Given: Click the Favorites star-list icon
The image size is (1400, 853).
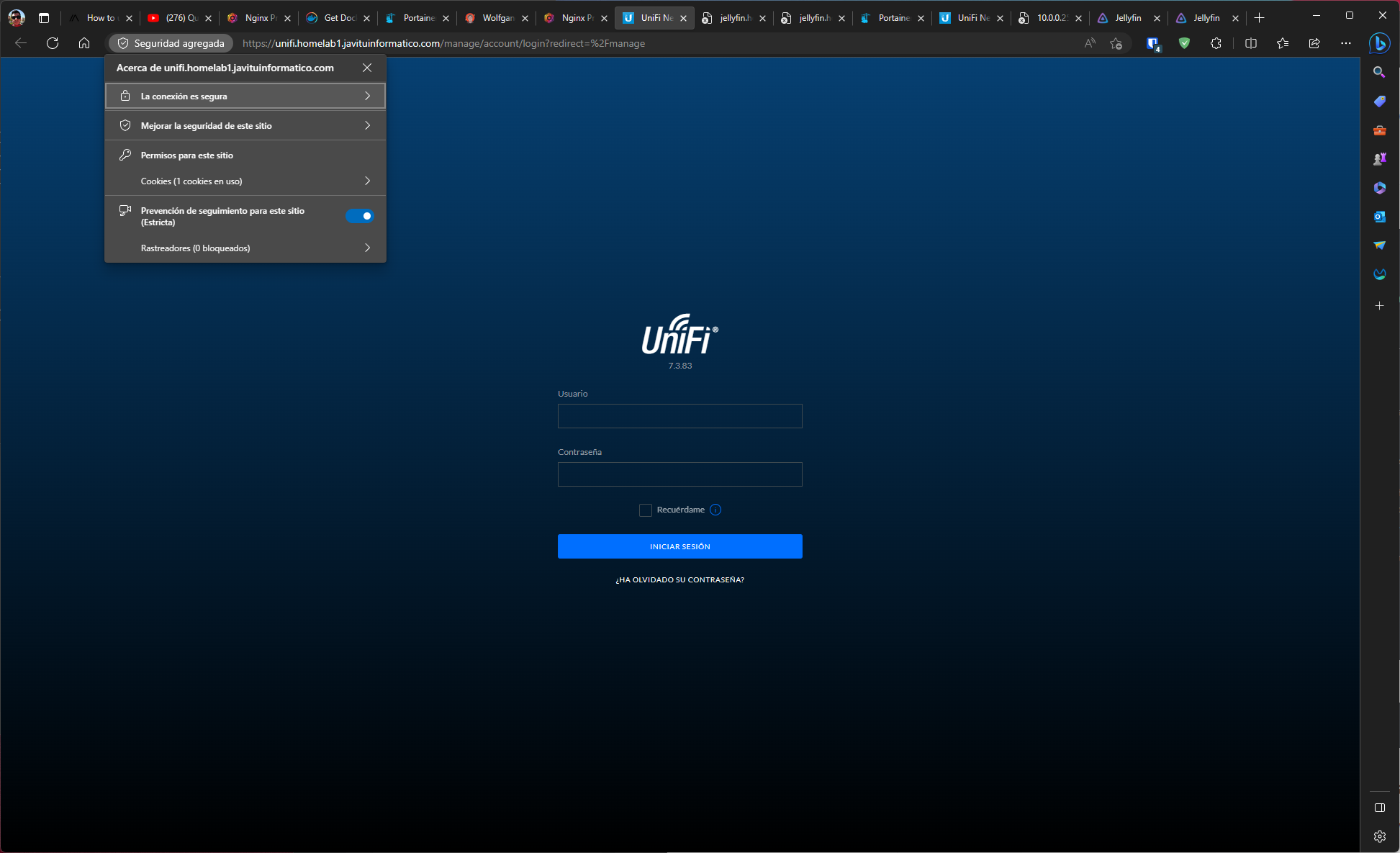Looking at the screenshot, I should (1282, 43).
